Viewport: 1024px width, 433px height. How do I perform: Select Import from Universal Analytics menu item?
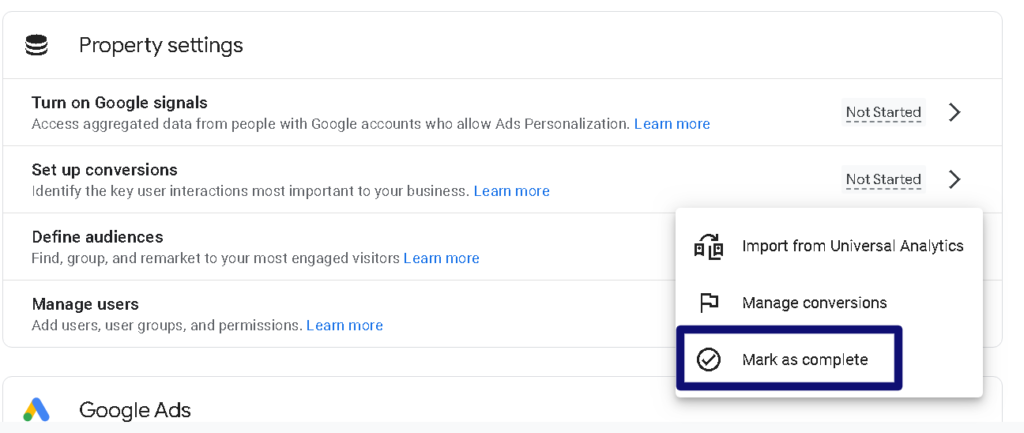(829, 246)
